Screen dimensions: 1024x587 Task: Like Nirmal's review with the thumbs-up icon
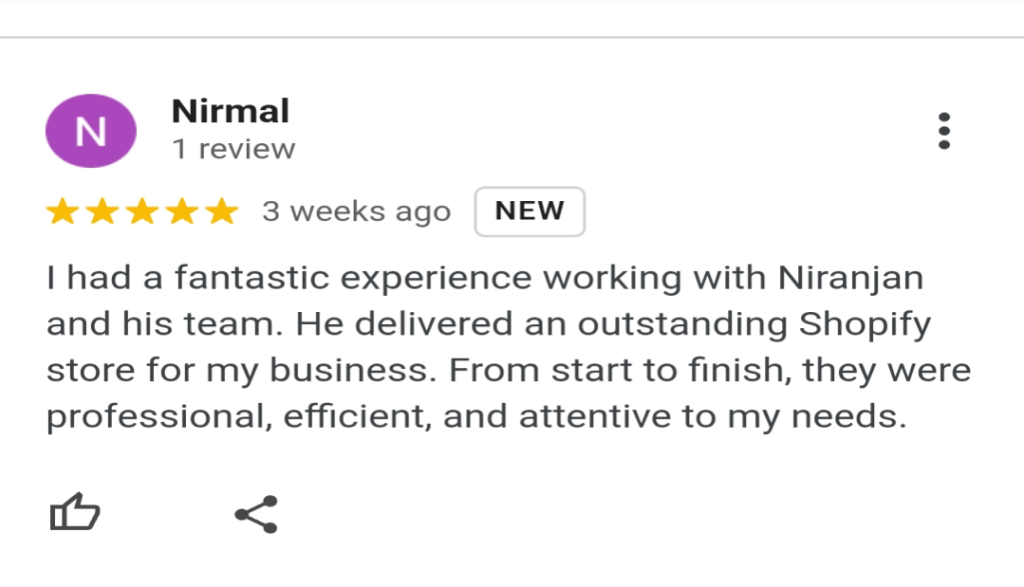(x=74, y=511)
